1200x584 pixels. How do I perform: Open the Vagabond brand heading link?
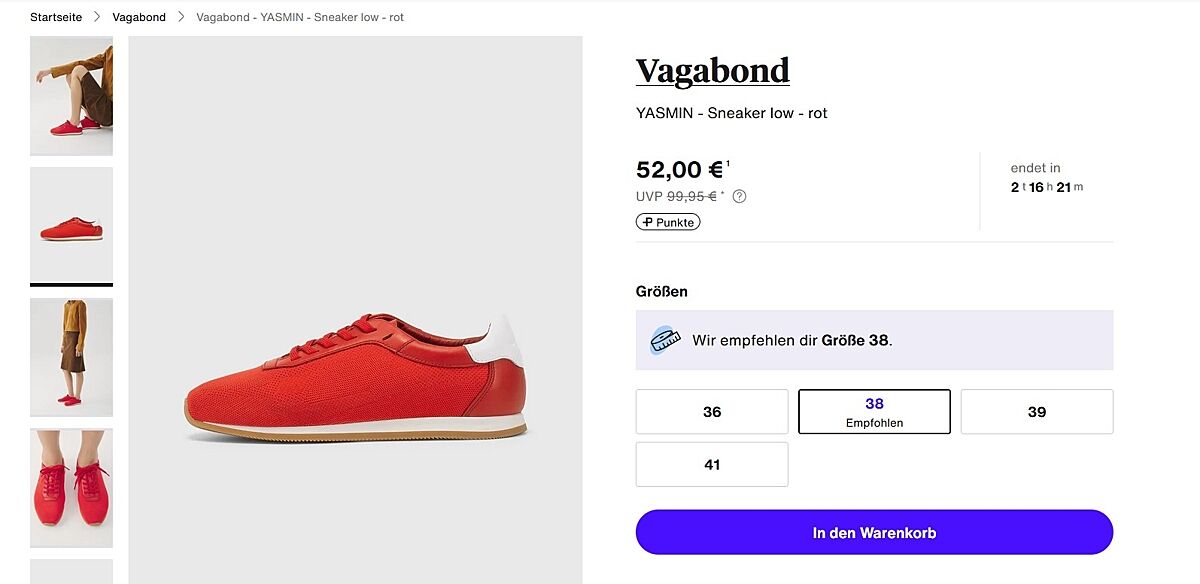pos(712,71)
